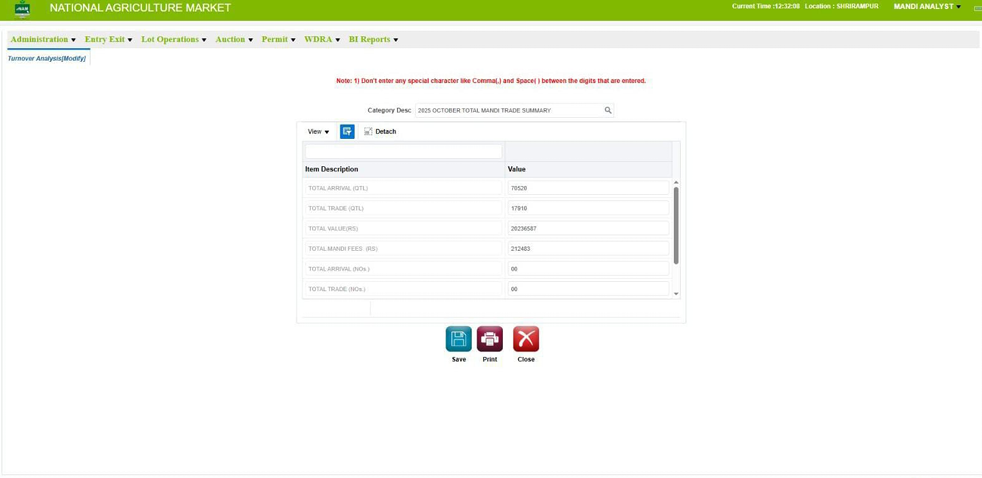Open the View dropdown in table toolbar

(318, 132)
